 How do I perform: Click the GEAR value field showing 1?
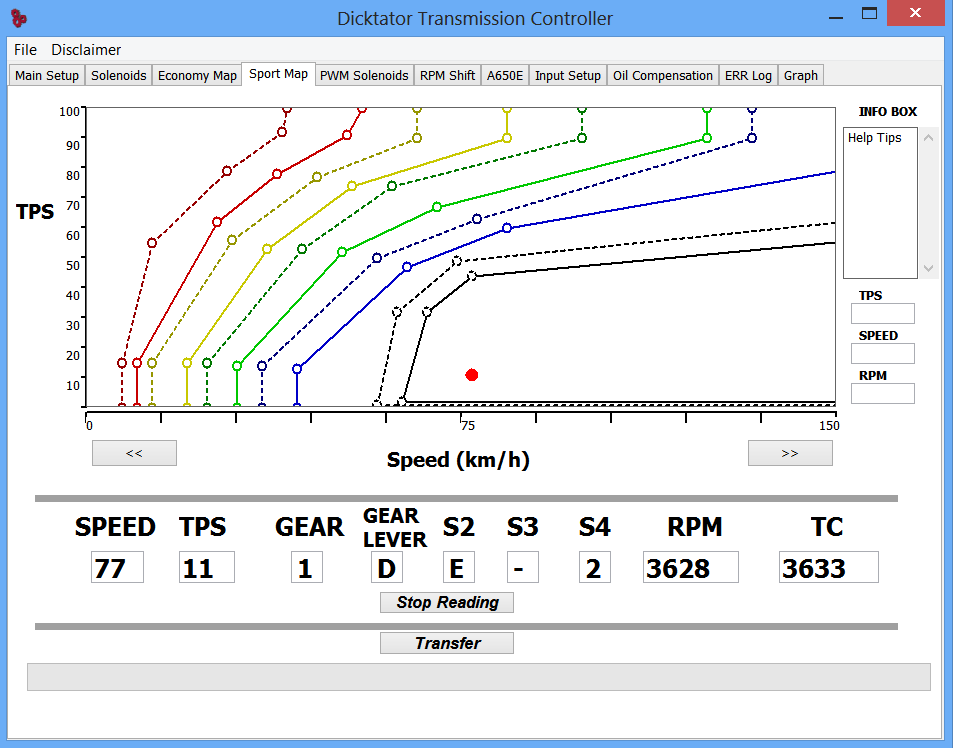click(x=306, y=568)
